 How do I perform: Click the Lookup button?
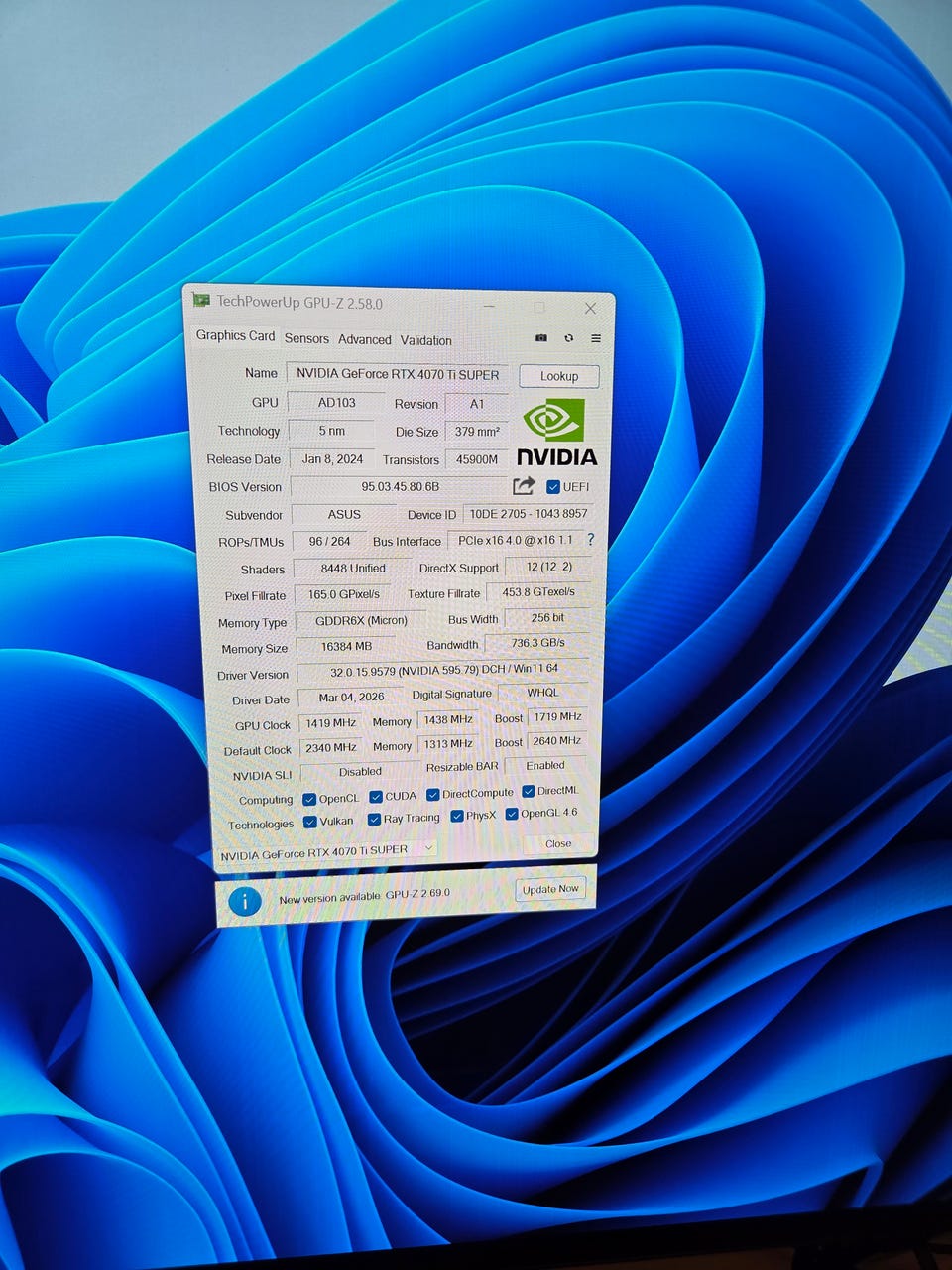(x=558, y=376)
